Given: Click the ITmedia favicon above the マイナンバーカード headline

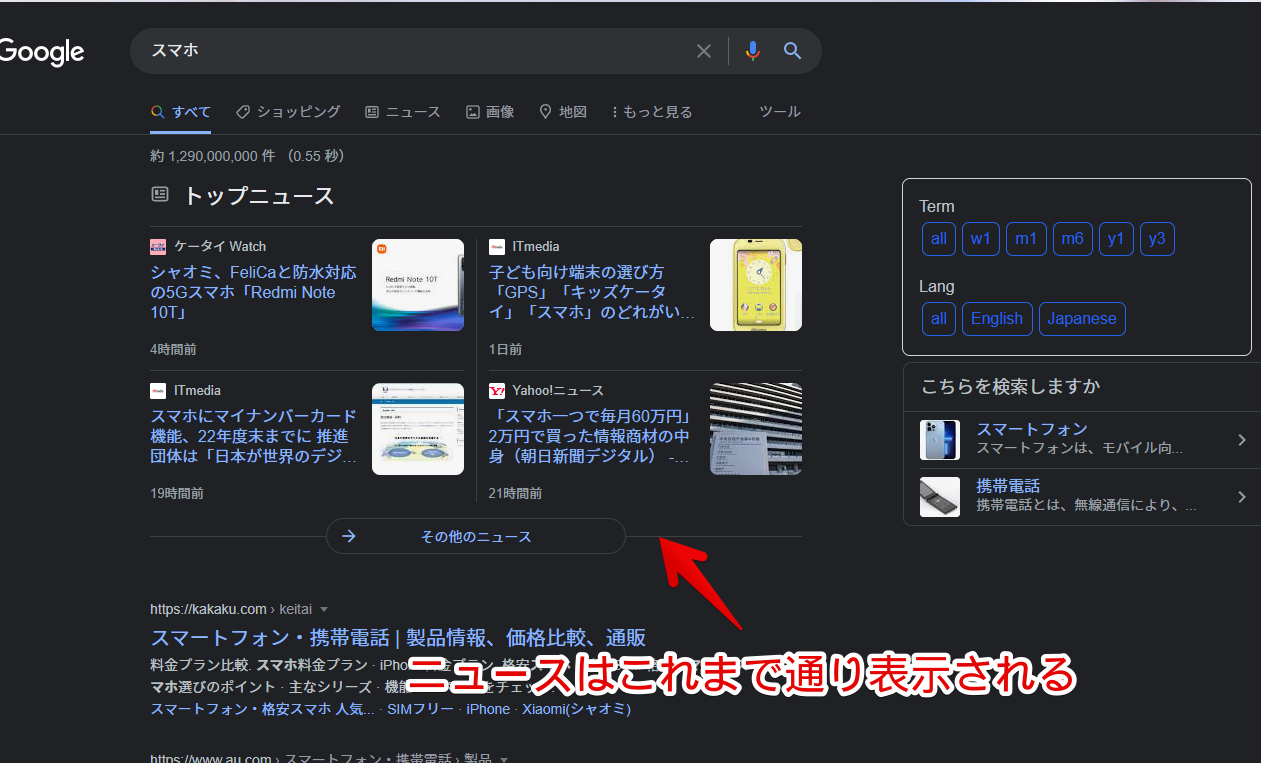Looking at the screenshot, I should coord(158,390).
